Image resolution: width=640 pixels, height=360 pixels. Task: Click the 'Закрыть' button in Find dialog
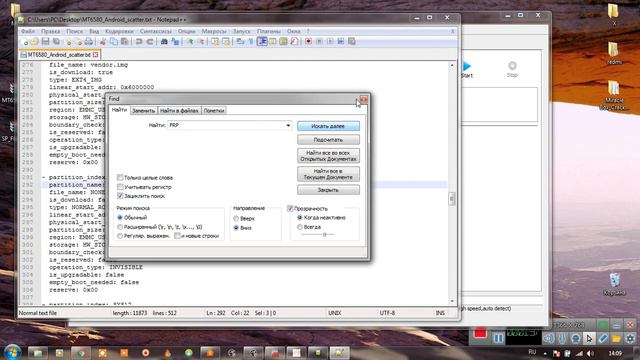328,190
